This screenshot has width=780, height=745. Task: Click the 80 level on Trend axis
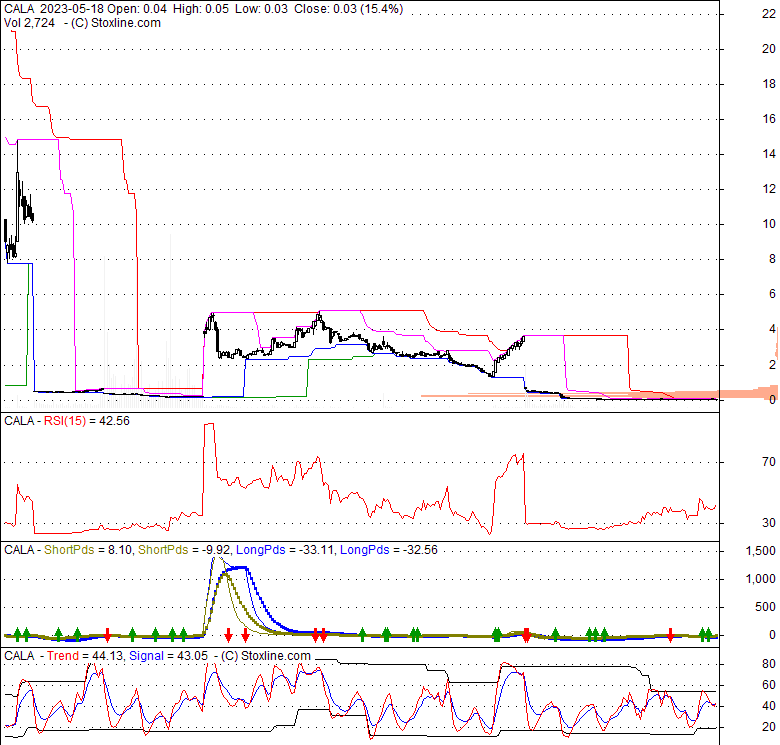pyautogui.click(x=769, y=664)
